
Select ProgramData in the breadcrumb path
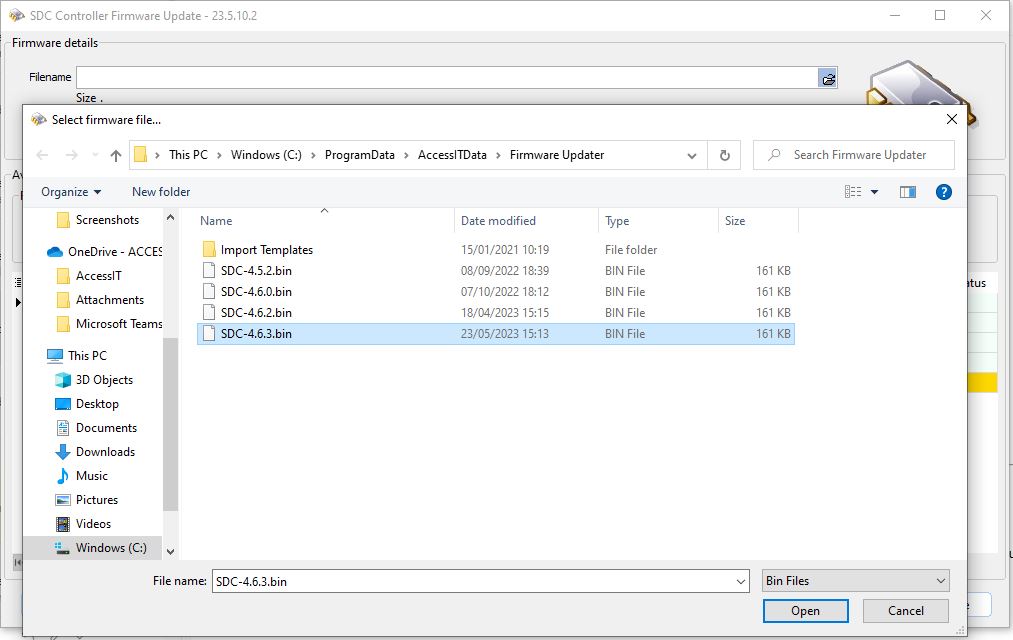[359, 155]
